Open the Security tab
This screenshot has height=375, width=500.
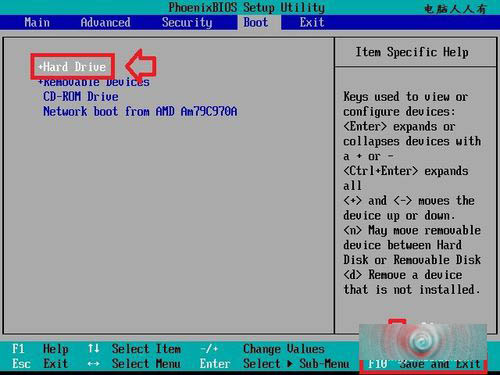click(x=187, y=23)
